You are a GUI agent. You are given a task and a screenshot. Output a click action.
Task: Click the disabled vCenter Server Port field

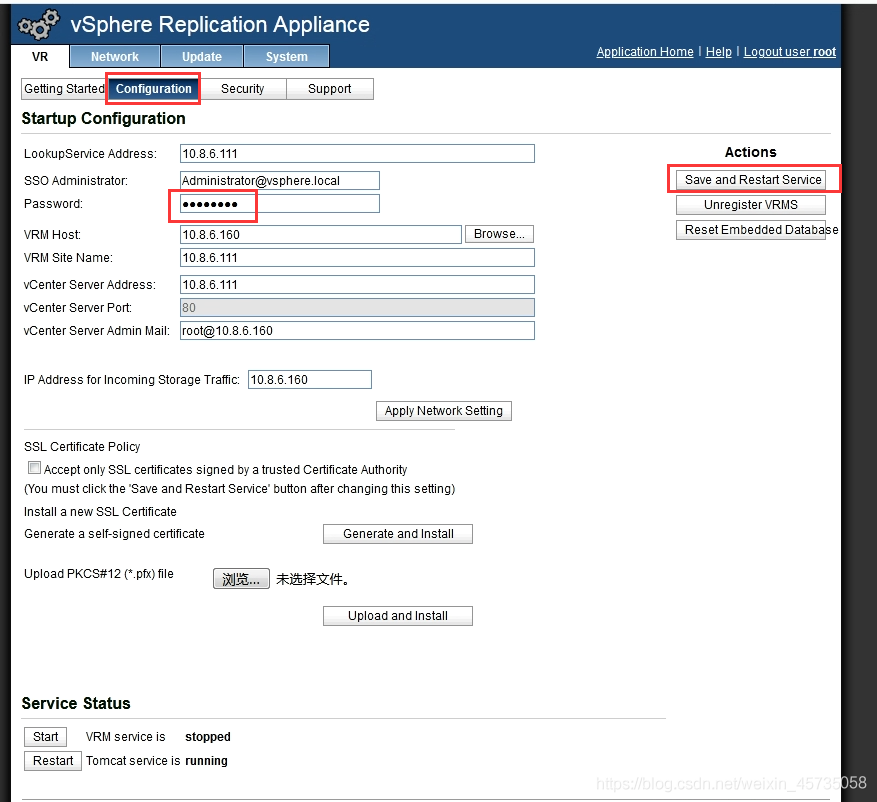click(x=357, y=308)
